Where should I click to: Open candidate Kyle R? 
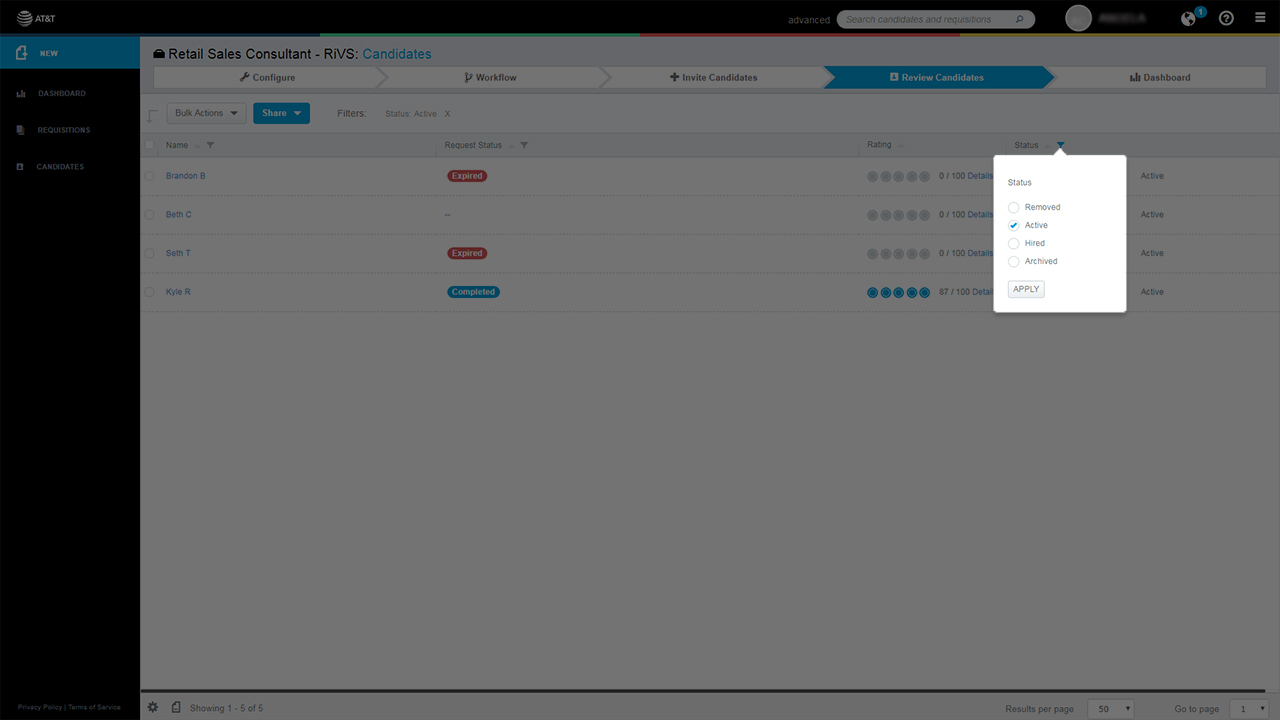coord(178,292)
